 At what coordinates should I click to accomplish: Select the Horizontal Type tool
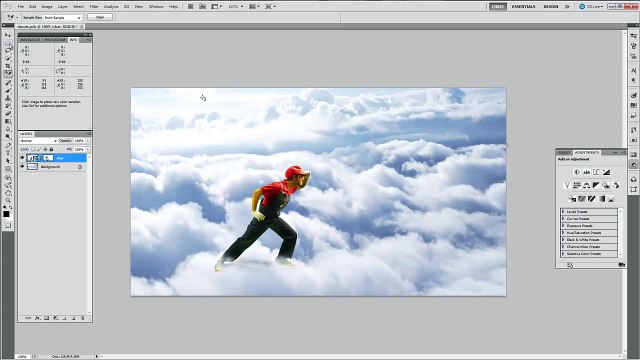click(8, 153)
